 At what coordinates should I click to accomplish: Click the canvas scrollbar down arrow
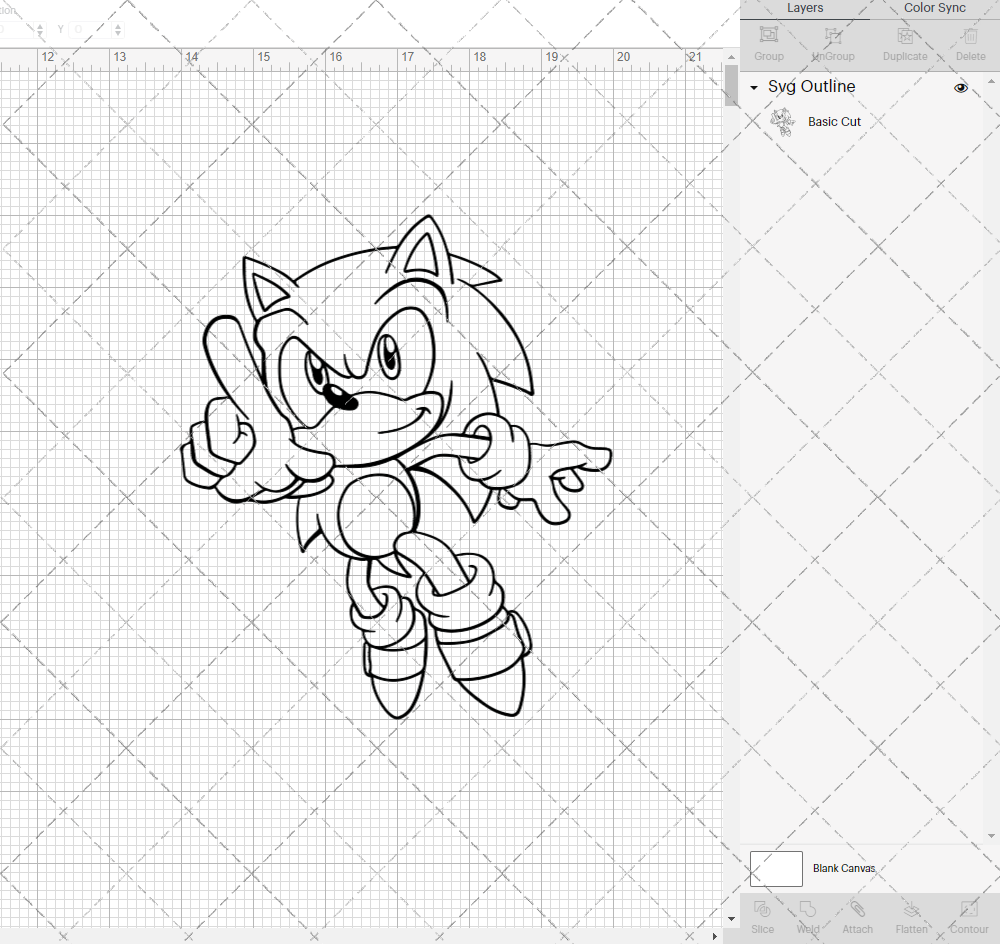[x=732, y=919]
